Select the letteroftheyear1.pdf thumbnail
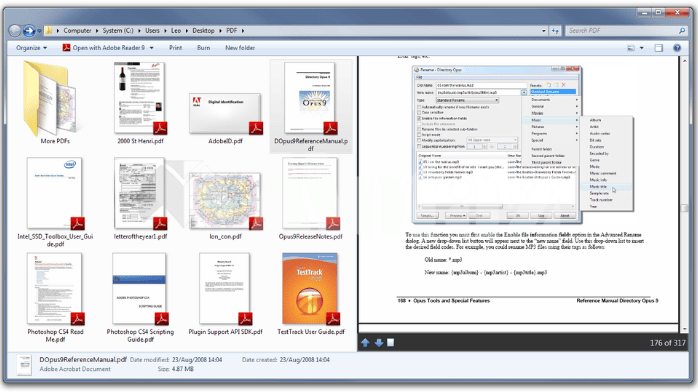Screen dimensions: 698x392 [x=140, y=194]
